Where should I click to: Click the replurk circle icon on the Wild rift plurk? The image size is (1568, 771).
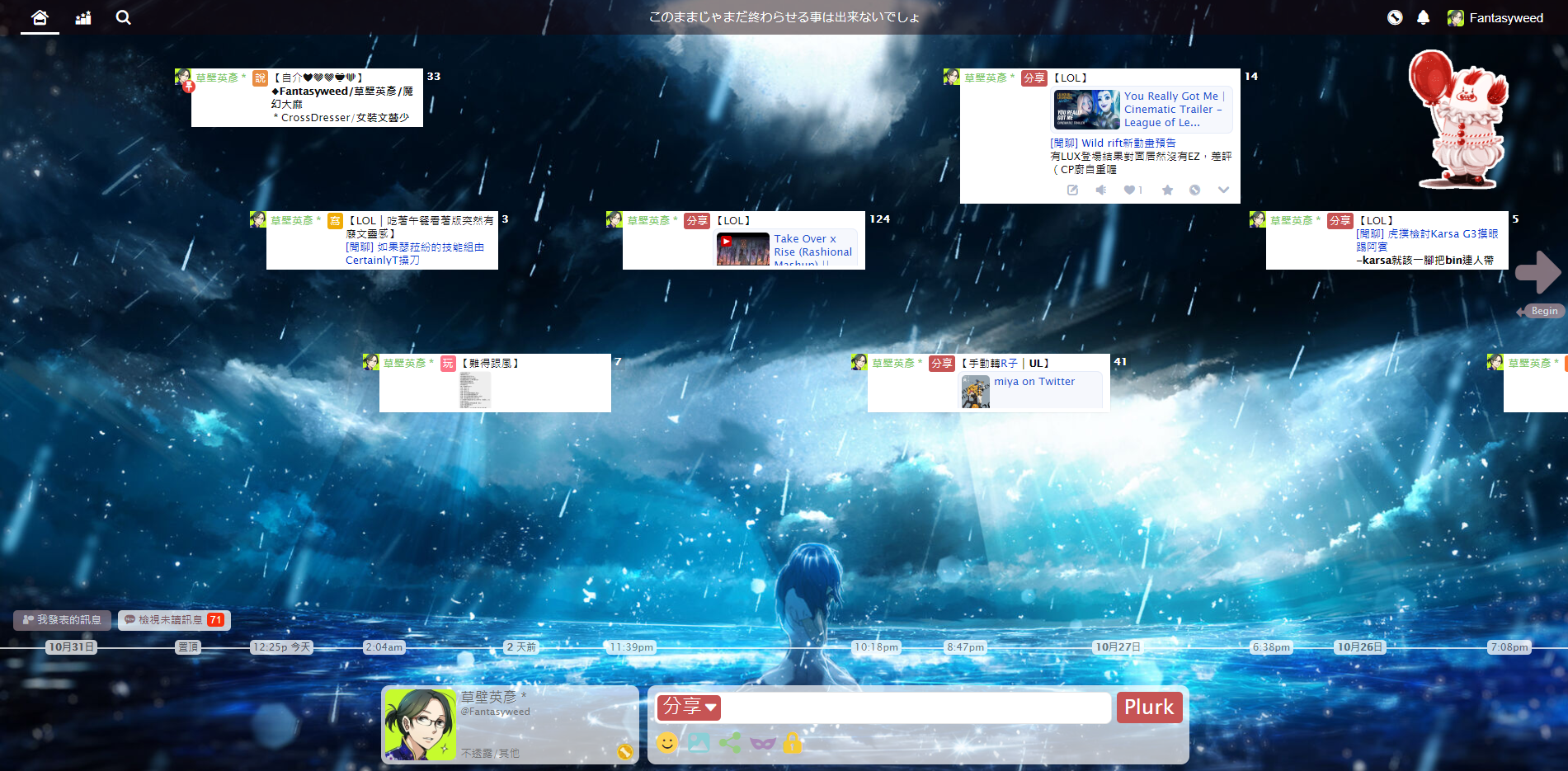pos(1194,190)
